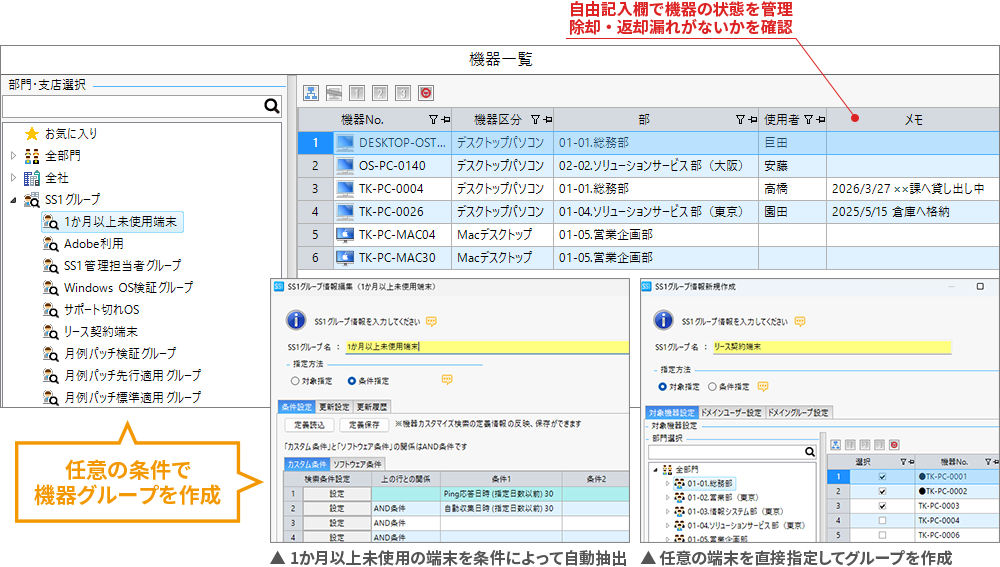1000x567 pixels.
Task: Select 条件指定 radio in new group dialog
Action: point(712,387)
